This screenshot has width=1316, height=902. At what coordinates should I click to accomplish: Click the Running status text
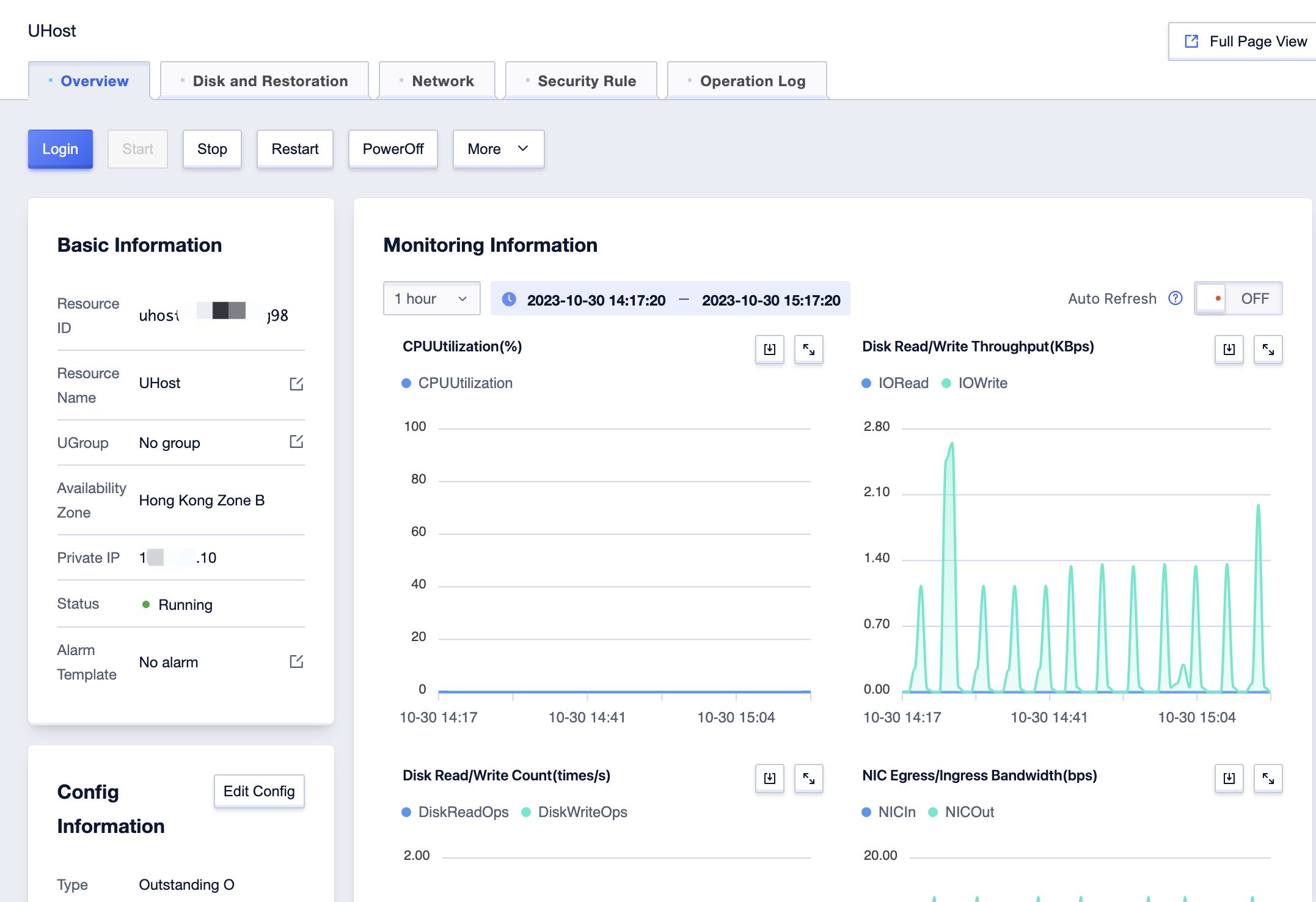pos(185,605)
